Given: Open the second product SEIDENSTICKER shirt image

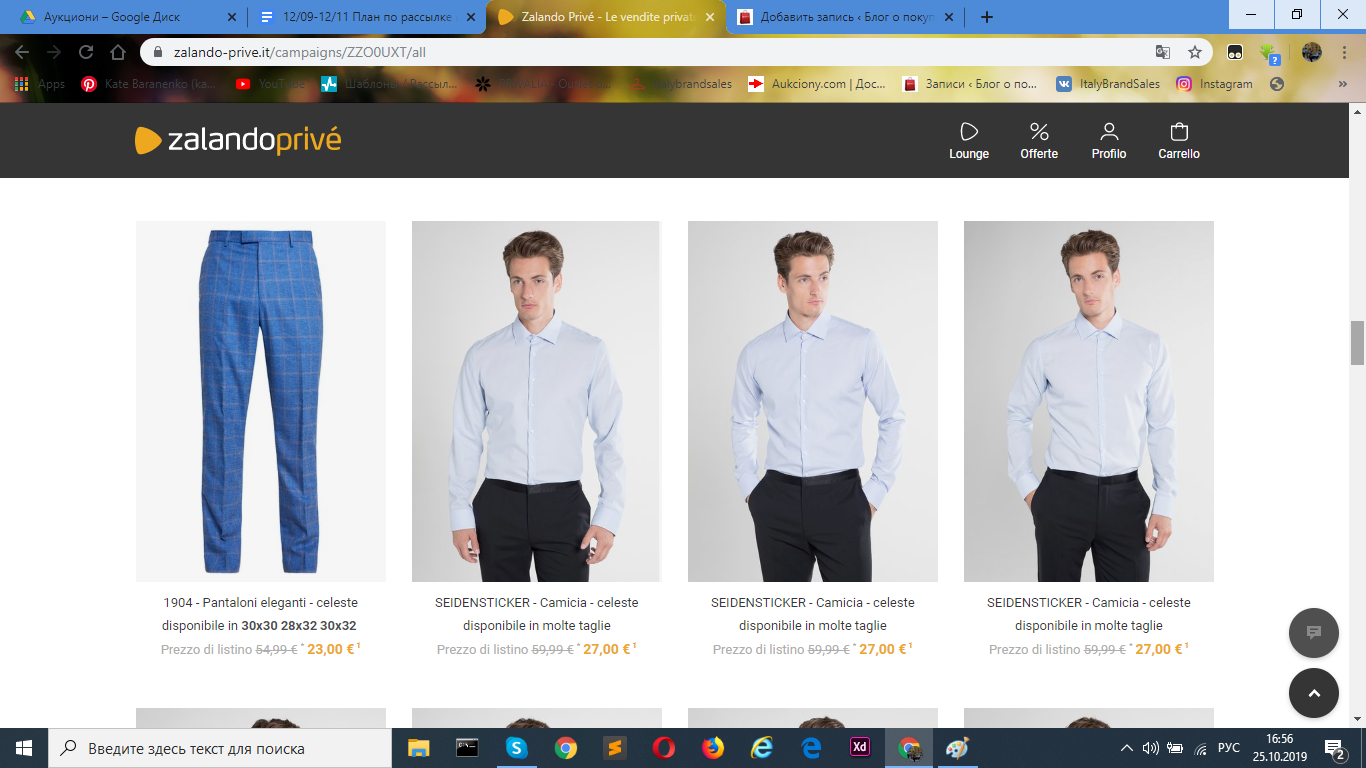Looking at the screenshot, I should 537,401.
